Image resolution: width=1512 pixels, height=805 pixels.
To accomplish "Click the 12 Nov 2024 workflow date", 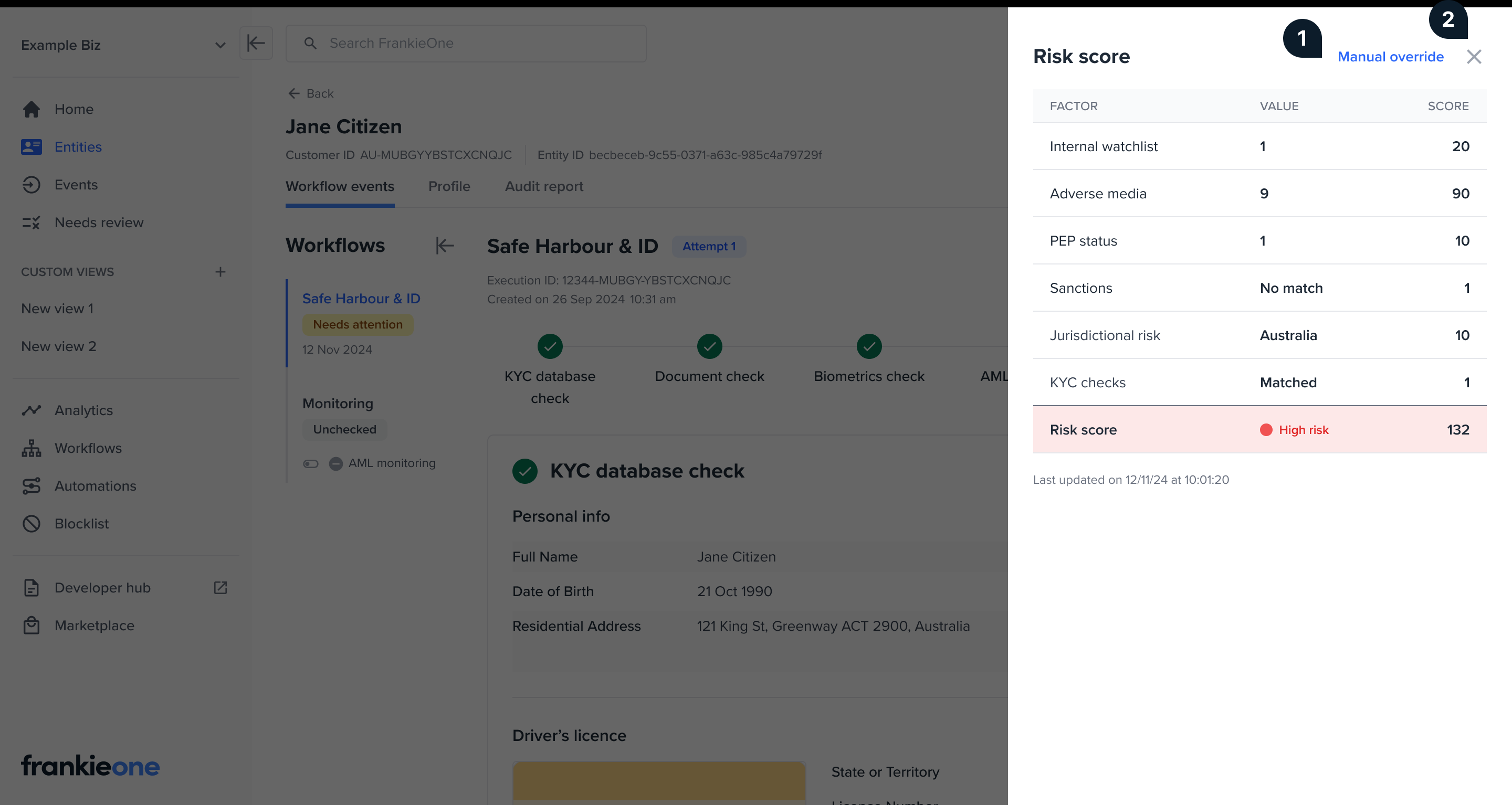I will pyautogui.click(x=337, y=349).
